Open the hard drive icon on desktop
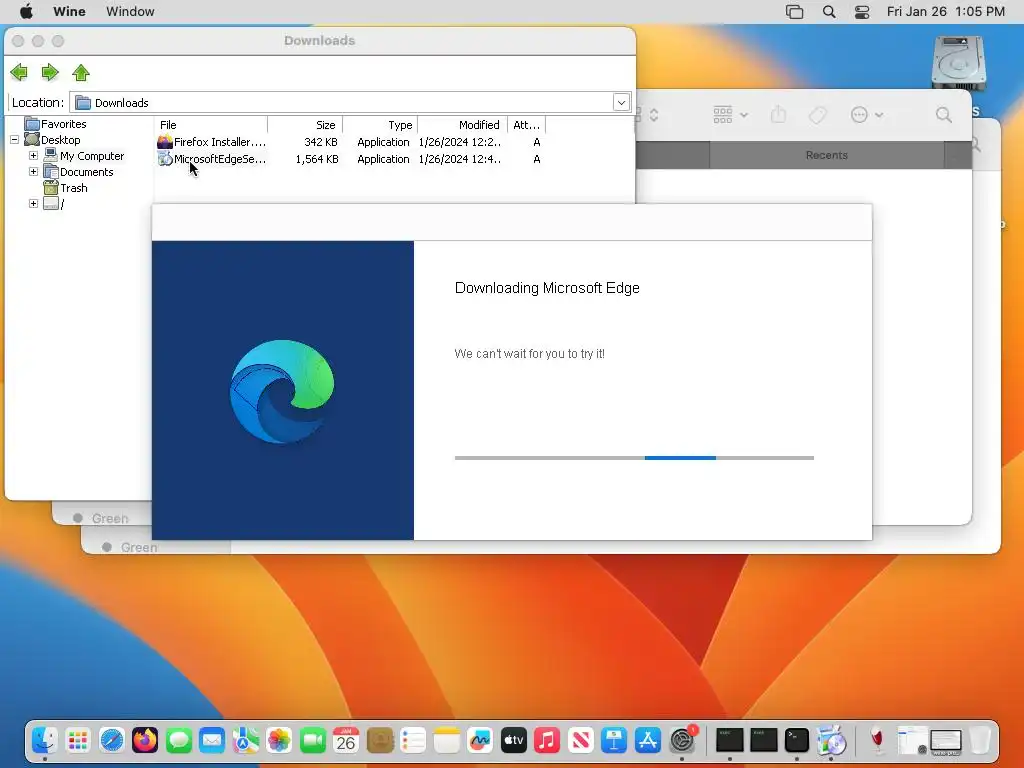 click(958, 63)
